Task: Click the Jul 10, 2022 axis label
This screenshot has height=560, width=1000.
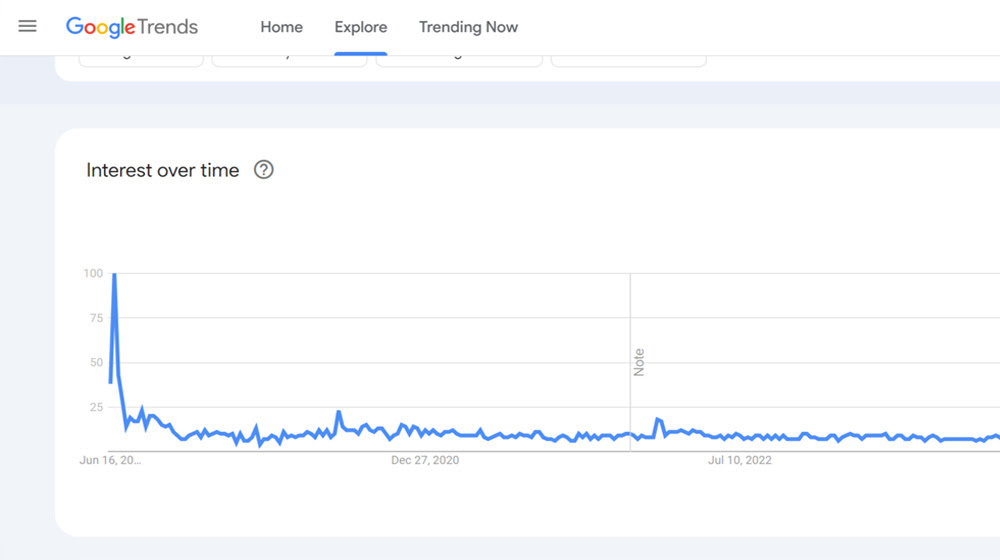Action: point(740,460)
